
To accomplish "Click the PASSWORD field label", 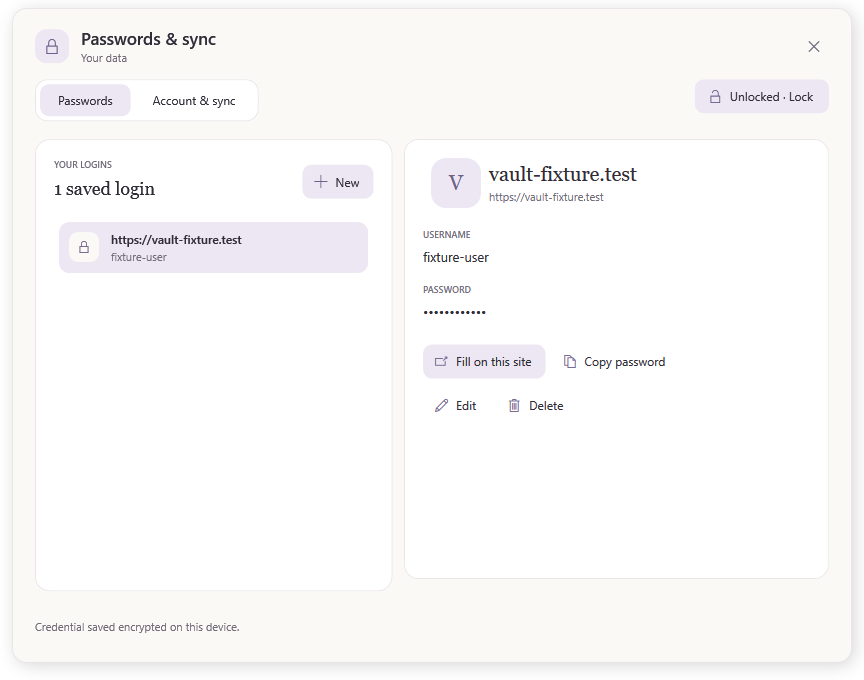I will click(446, 290).
